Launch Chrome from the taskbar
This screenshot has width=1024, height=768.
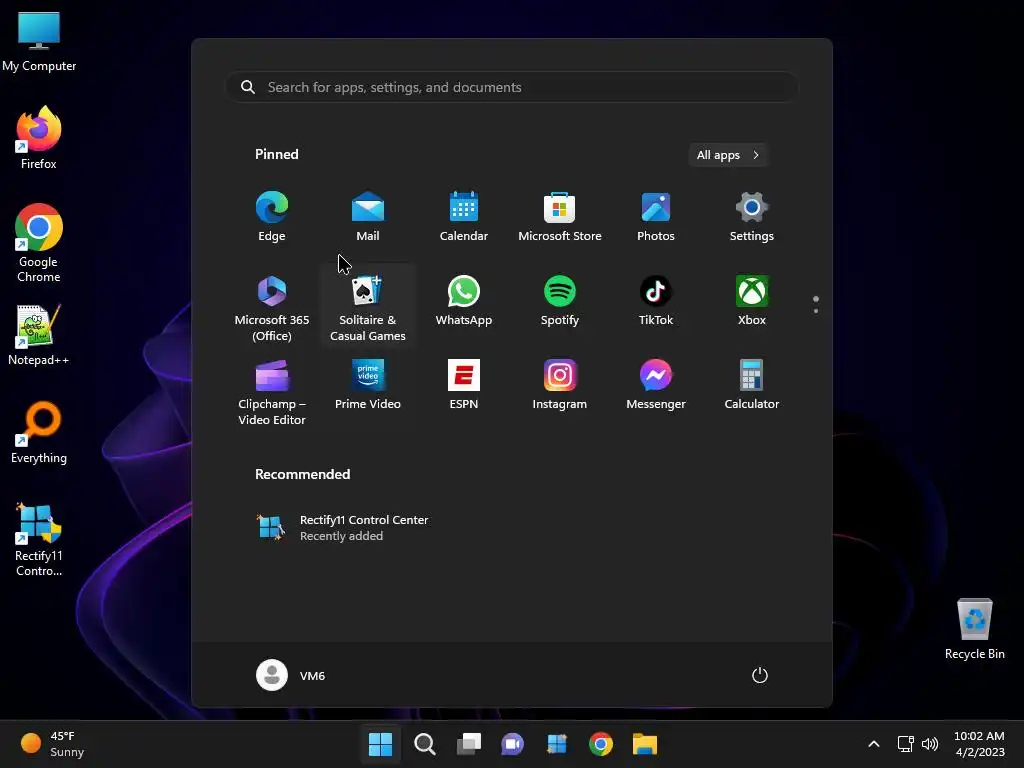pos(601,744)
